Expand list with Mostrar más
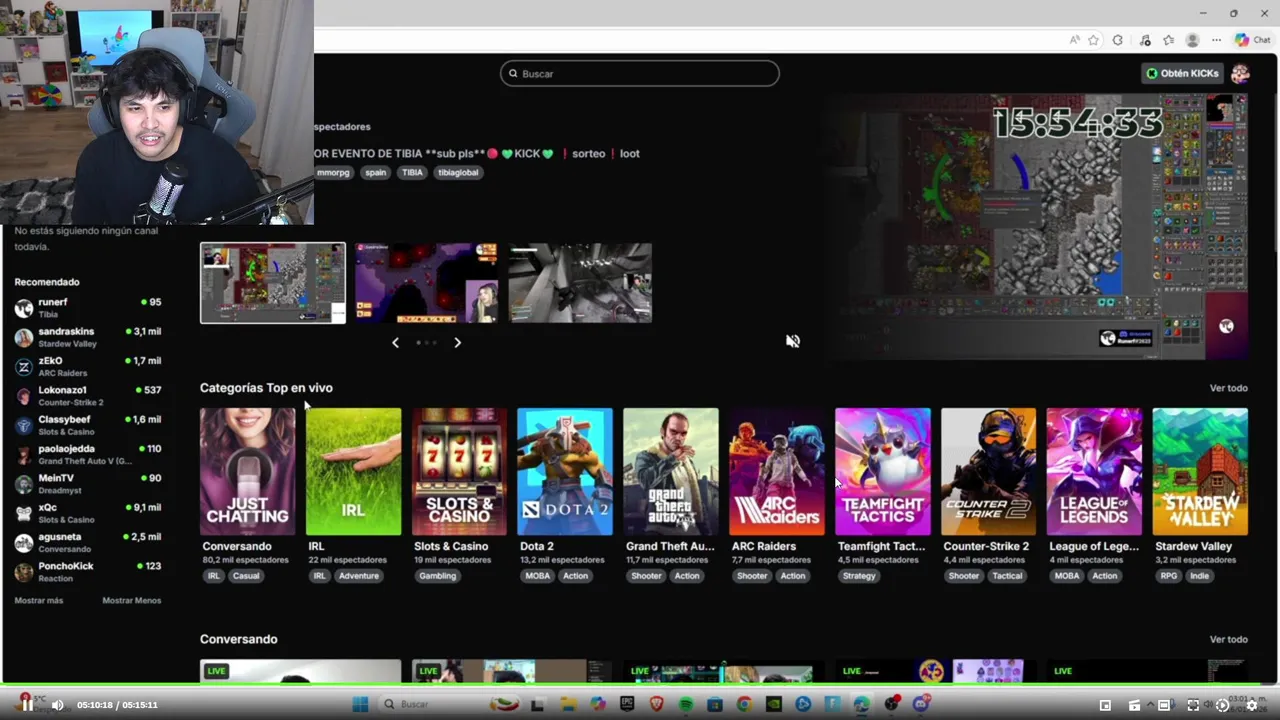The image size is (1280, 720). point(39,600)
